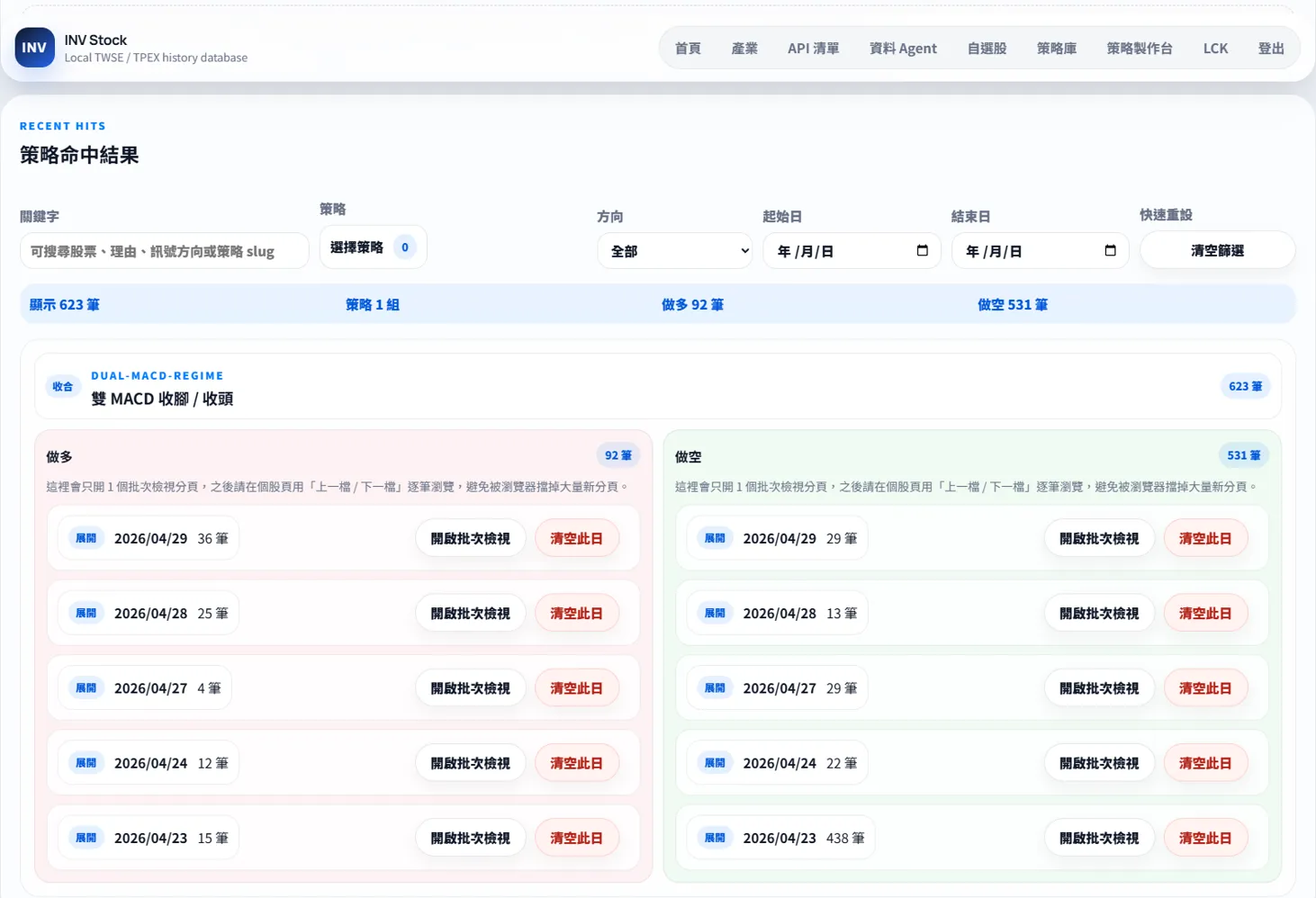This screenshot has height=898, width=1316.
Task: Clear 做多 hits for 2026/04/23
Action: click(577, 838)
